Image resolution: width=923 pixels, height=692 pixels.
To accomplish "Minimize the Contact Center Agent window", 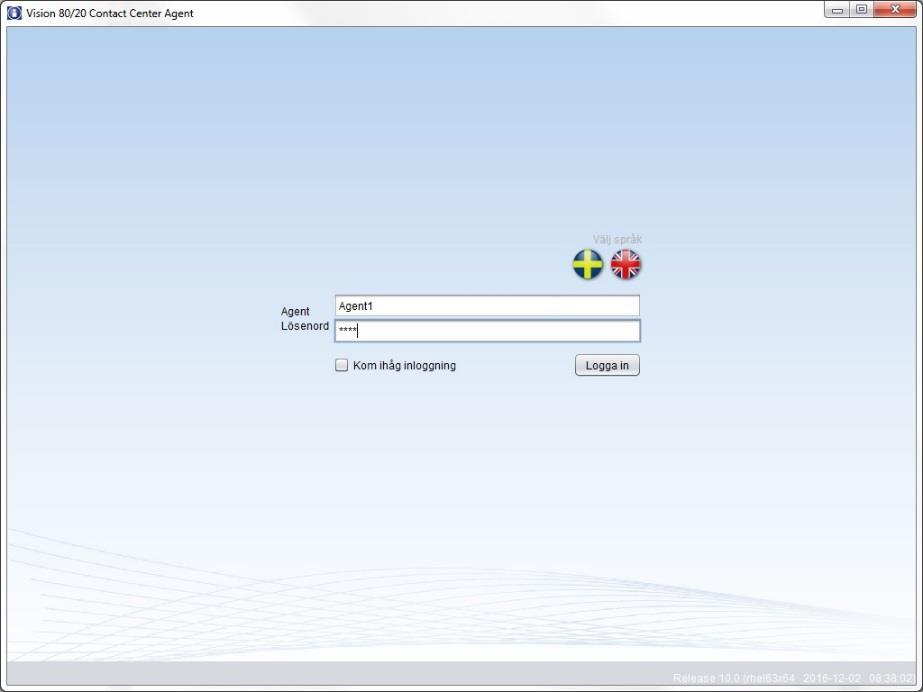I will point(836,10).
